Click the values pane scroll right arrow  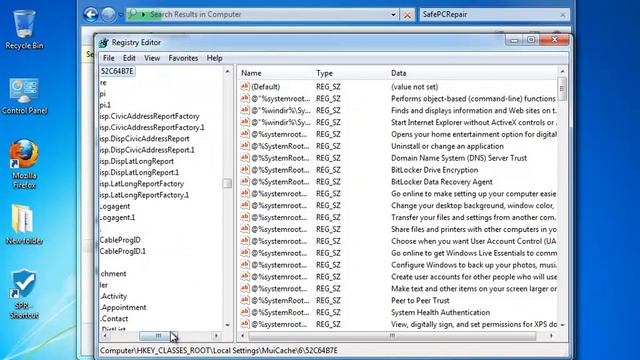(x=551, y=336)
